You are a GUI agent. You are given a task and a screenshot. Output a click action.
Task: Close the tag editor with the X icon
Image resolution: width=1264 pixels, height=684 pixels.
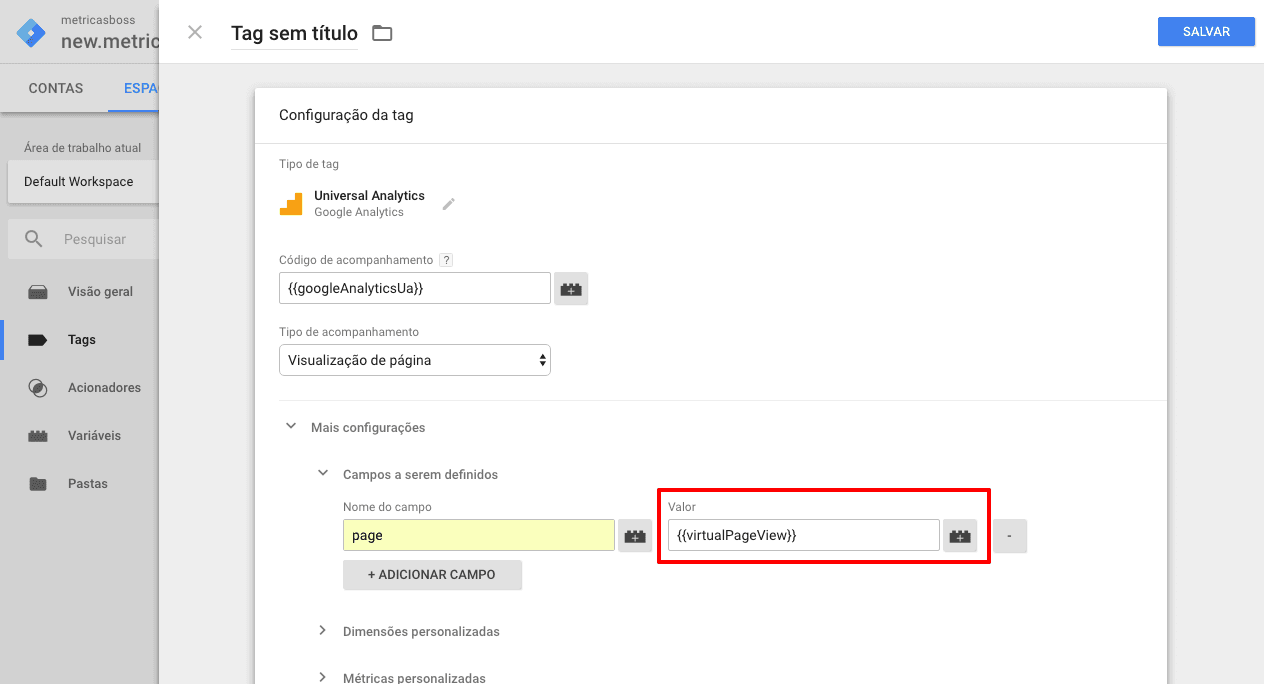[x=195, y=32]
